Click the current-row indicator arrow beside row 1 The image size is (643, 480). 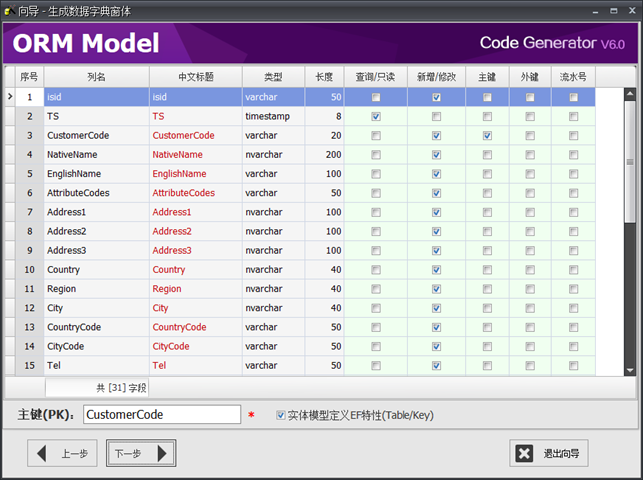9,97
